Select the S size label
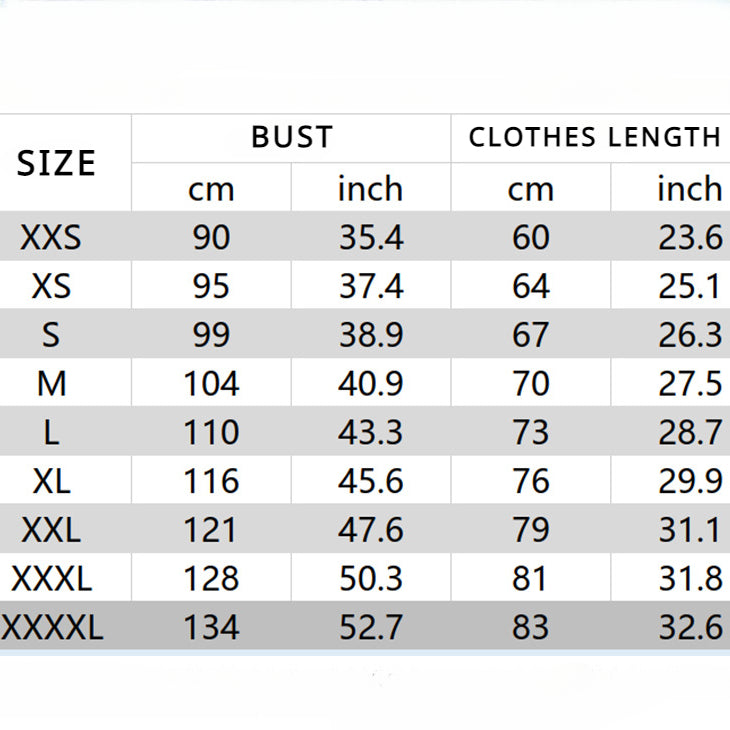 [x=51, y=334]
